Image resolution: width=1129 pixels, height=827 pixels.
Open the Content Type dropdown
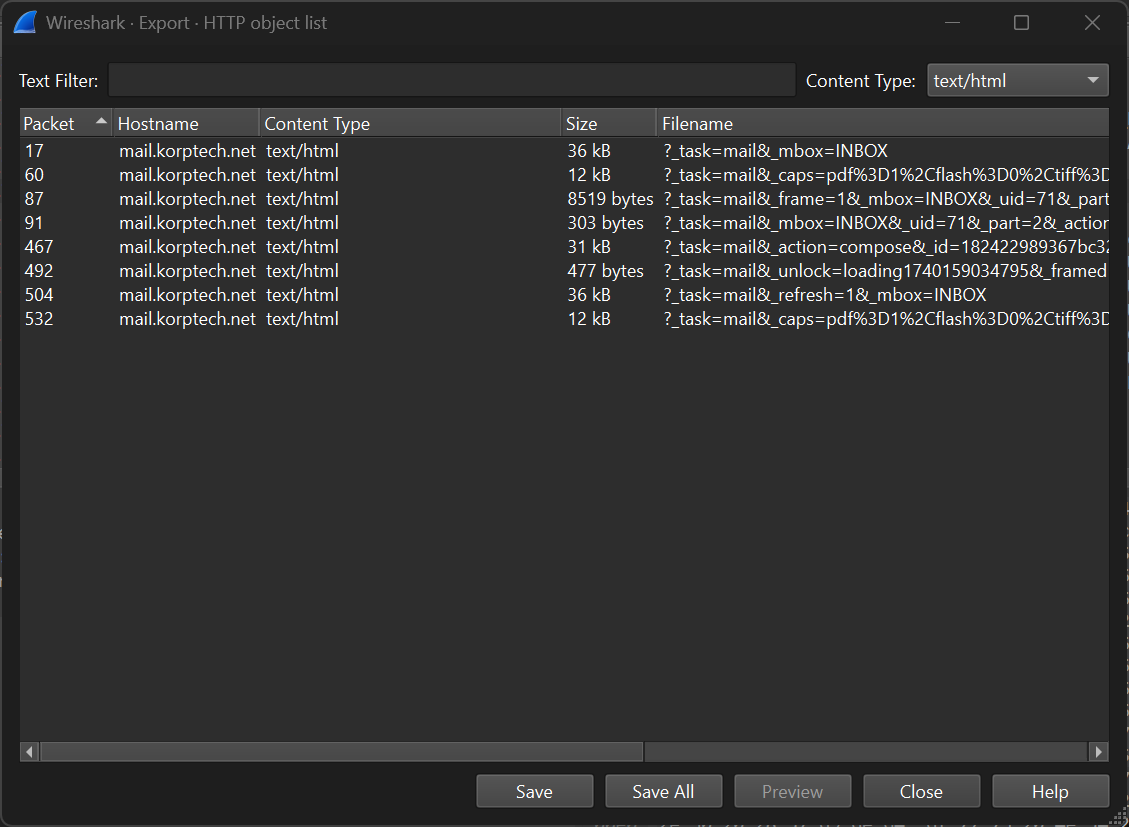pyautogui.click(x=1017, y=81)
